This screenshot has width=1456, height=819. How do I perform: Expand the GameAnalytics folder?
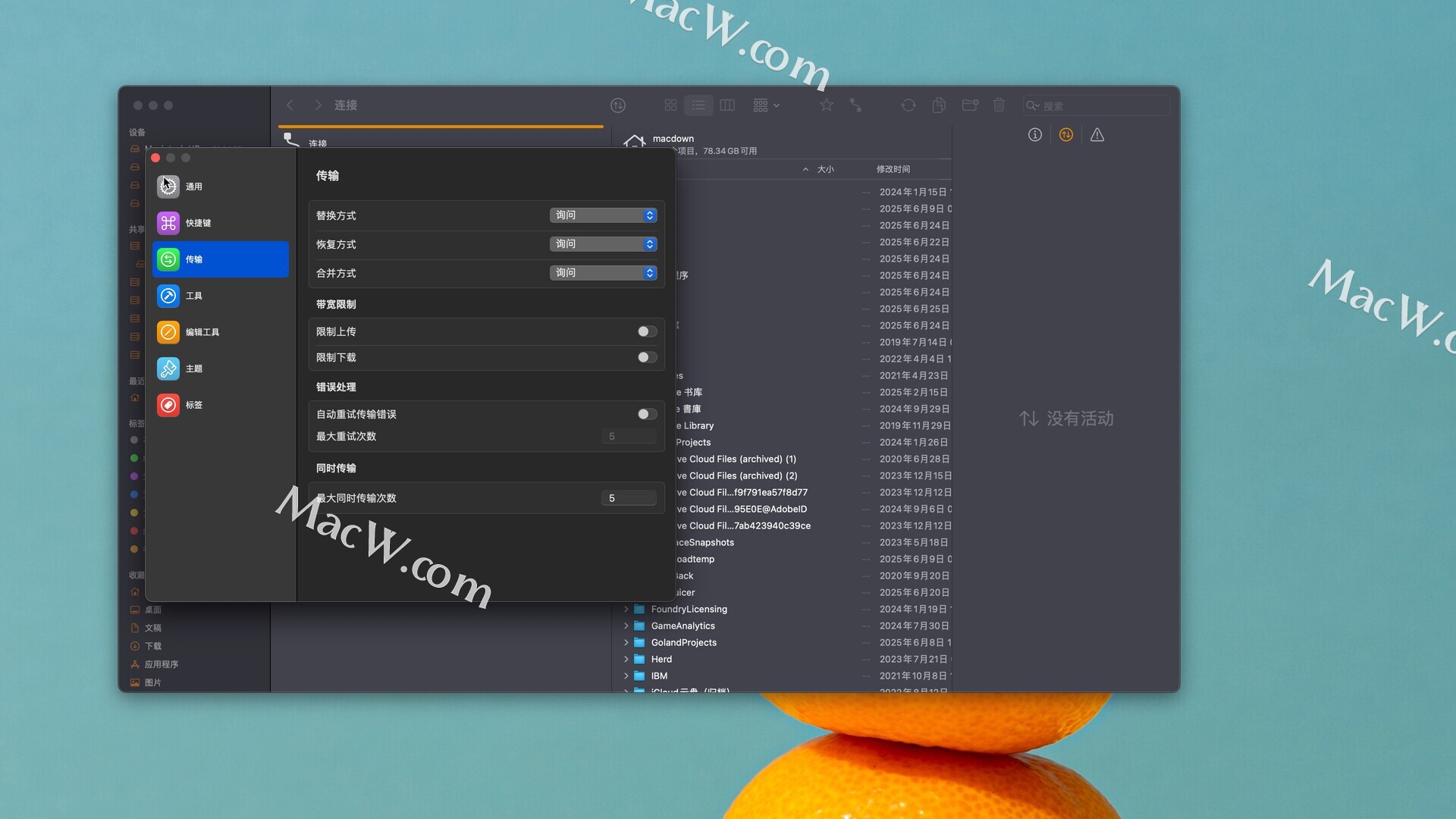(626, 626)
